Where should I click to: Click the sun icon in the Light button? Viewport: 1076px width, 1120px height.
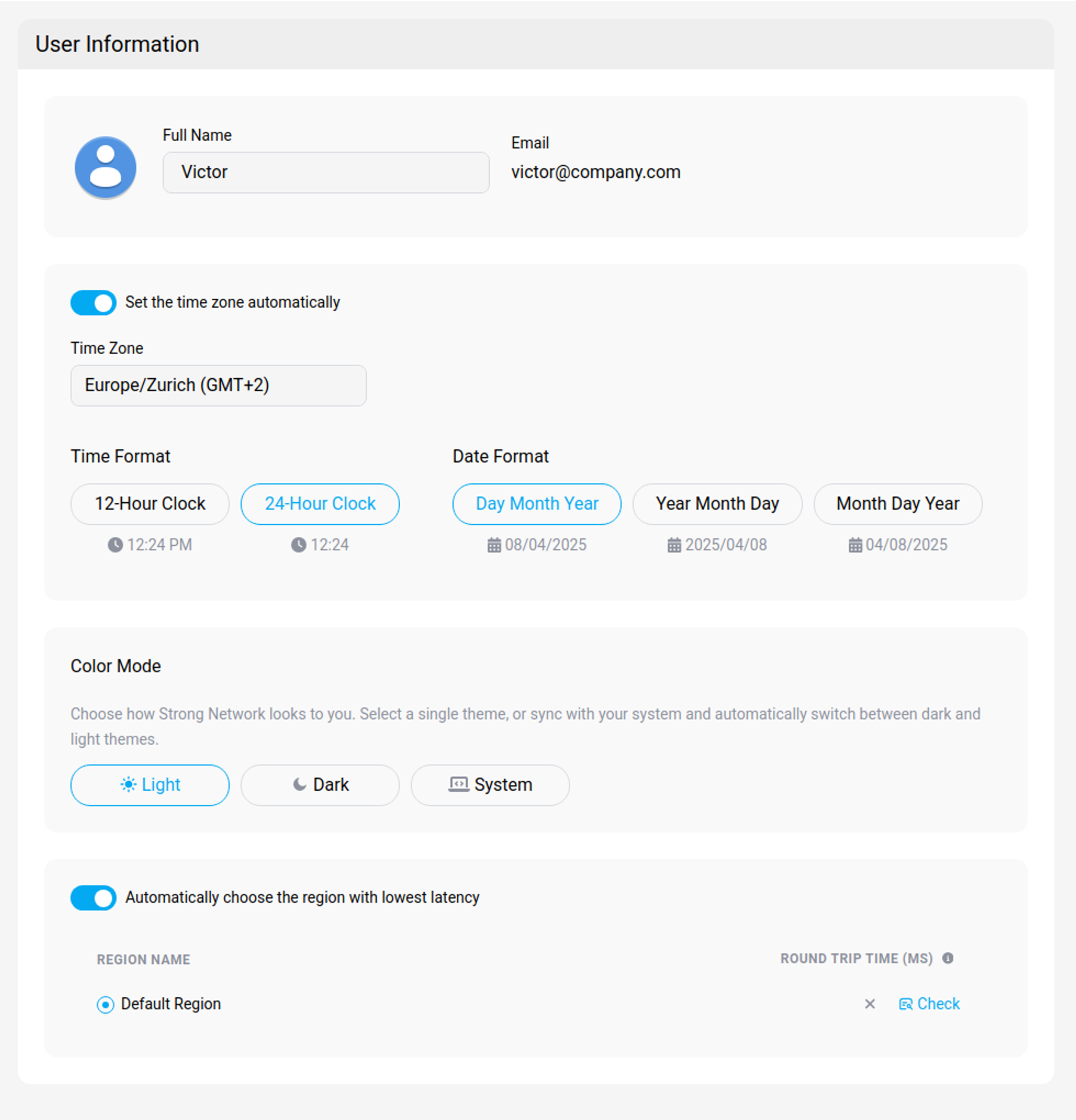129,785
